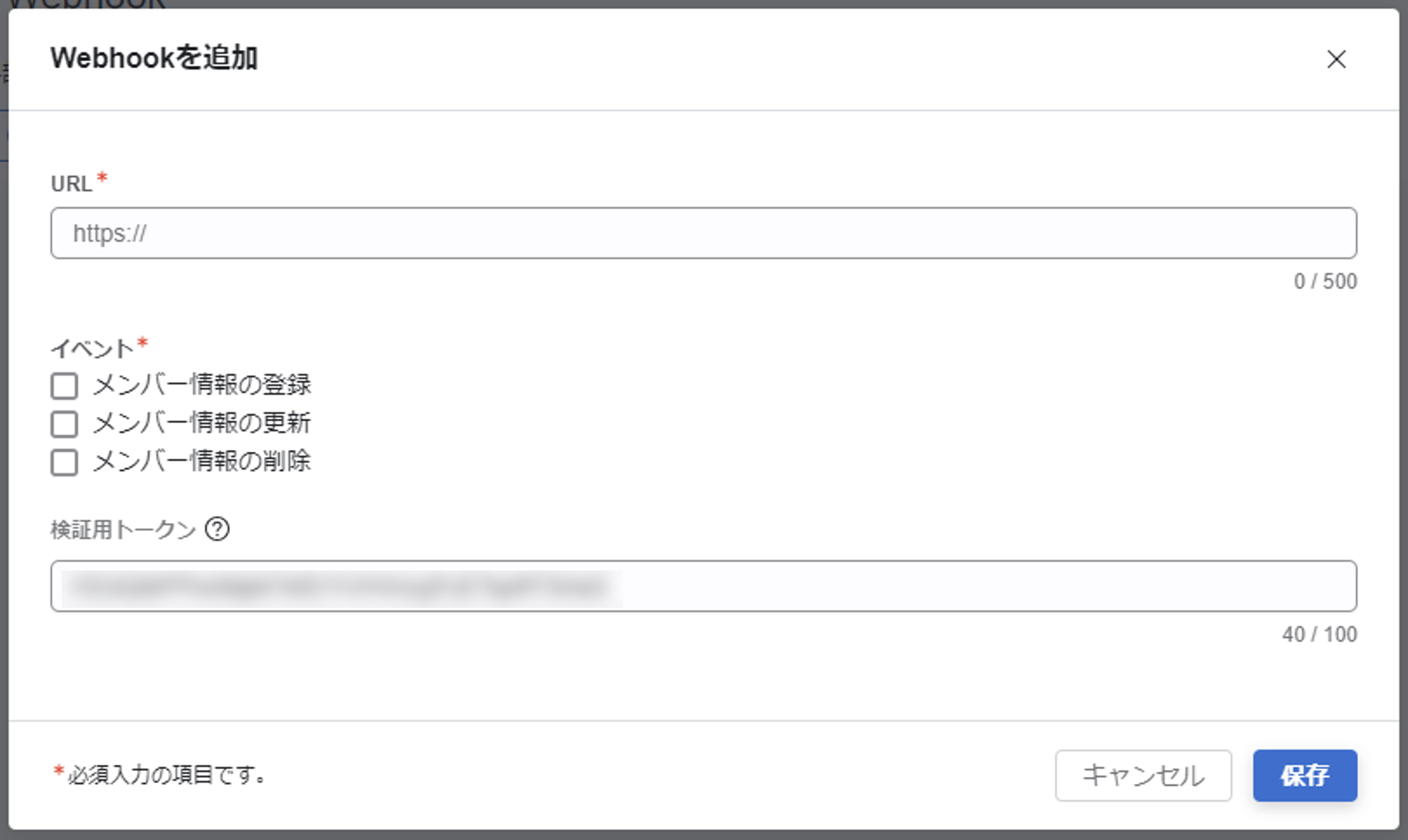Focus the URL input field
Screen dimensions: 1408x840
pyautogui.click(x=703, y=233)
